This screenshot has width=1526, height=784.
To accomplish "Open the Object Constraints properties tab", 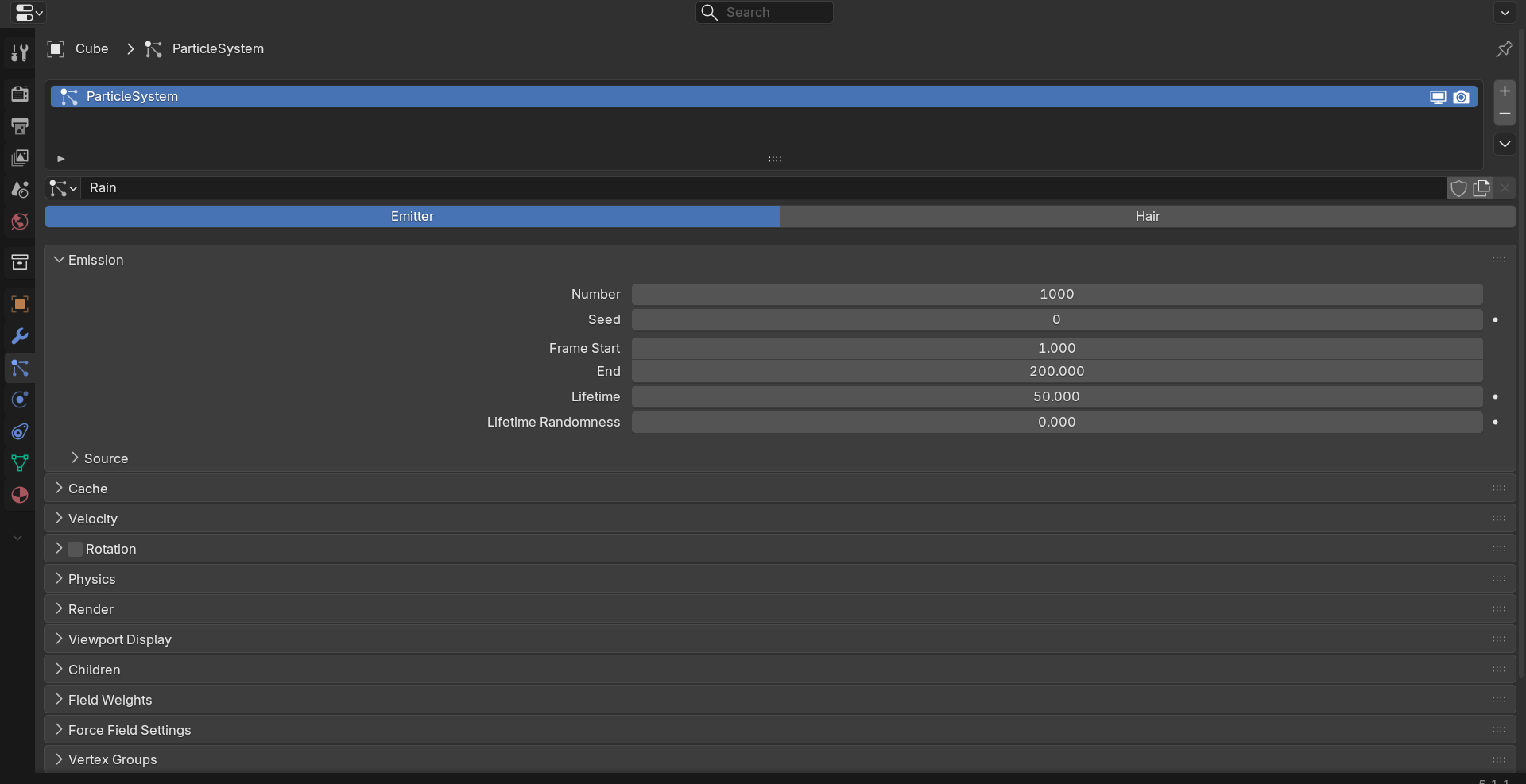I will tap(19, 431).
